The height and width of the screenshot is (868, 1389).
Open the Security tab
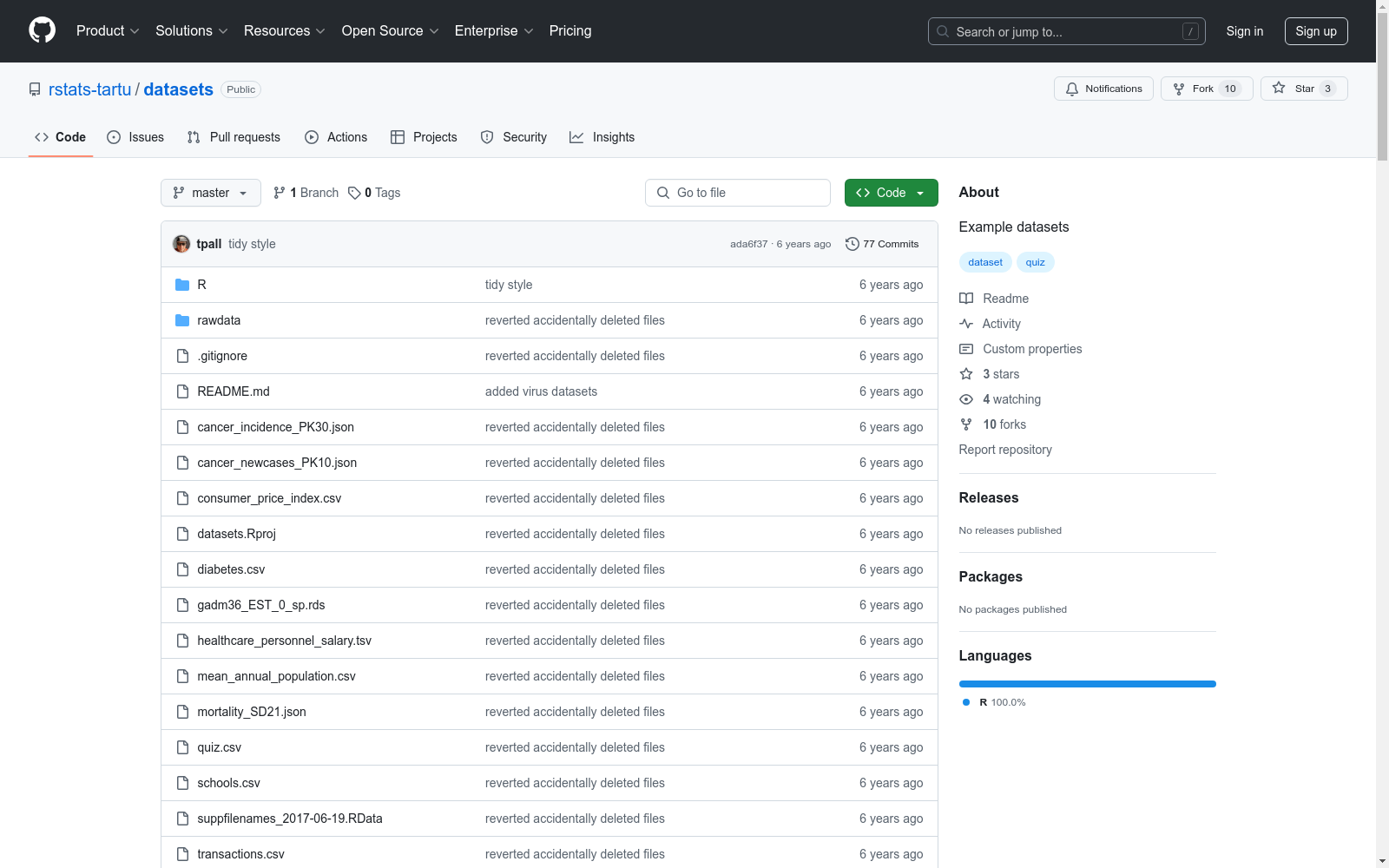(514, 137)
